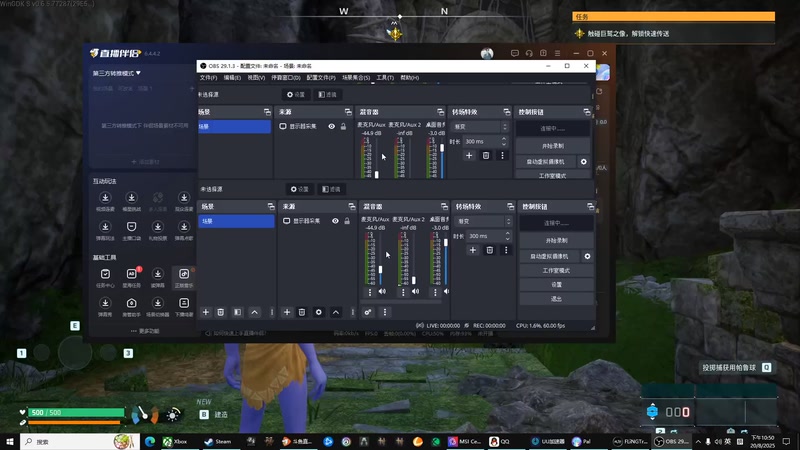Adjust 桌面音频 volume fader in lower mixer
The image size is (800, 450).
coord(445,243)
